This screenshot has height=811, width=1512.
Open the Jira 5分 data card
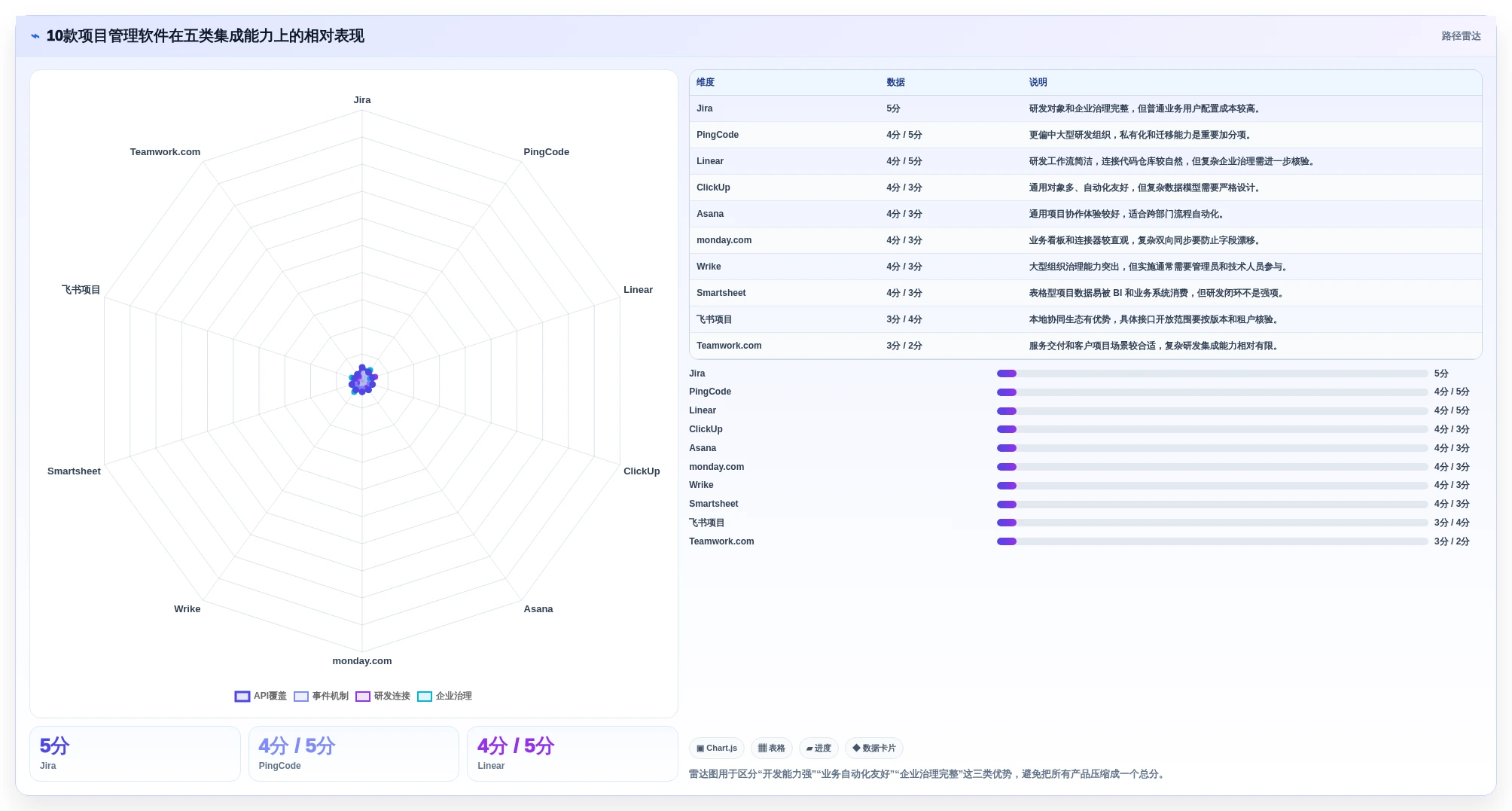coord(135,754)
